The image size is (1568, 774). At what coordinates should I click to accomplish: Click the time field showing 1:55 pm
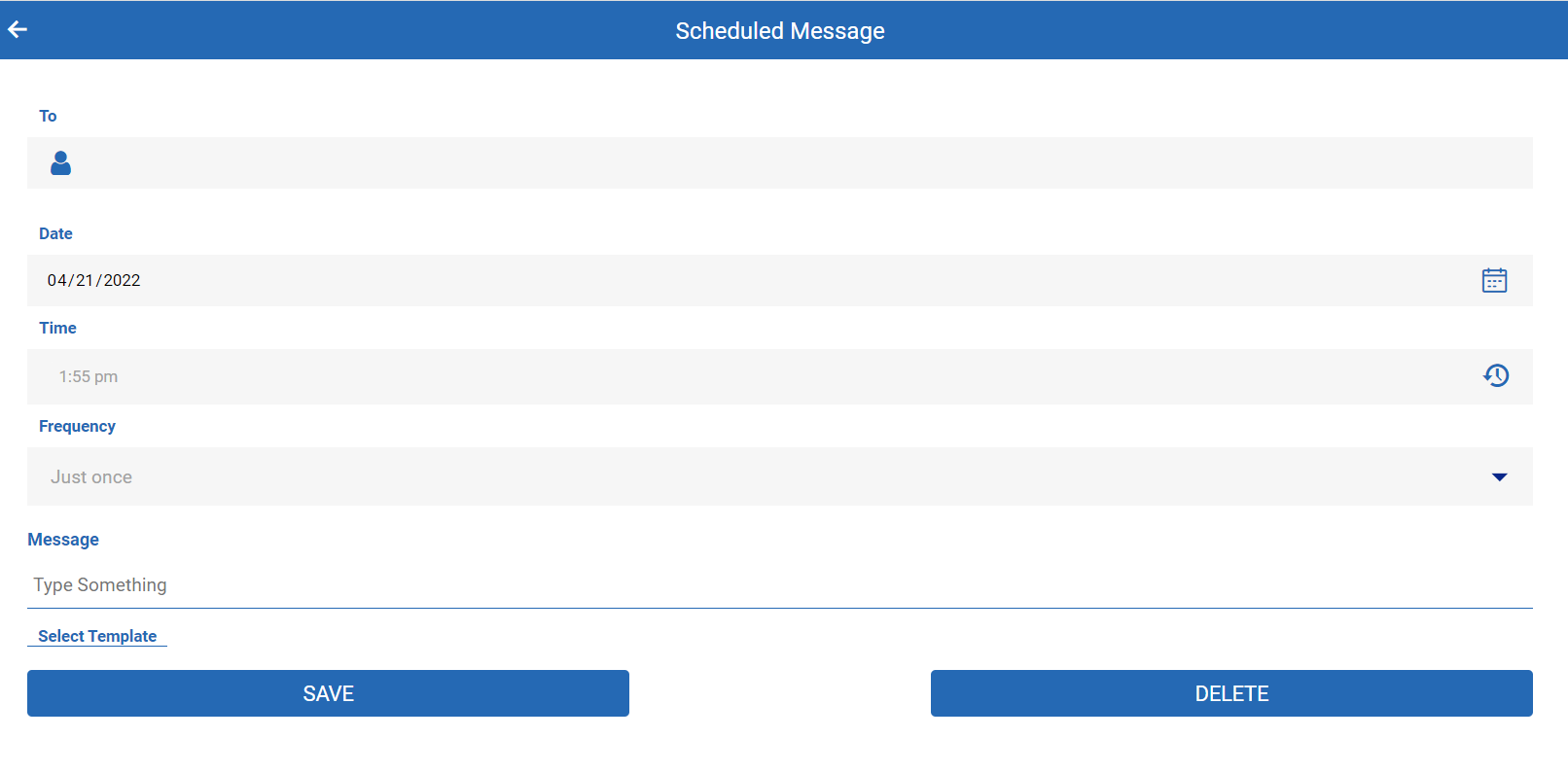click(89, 376)
